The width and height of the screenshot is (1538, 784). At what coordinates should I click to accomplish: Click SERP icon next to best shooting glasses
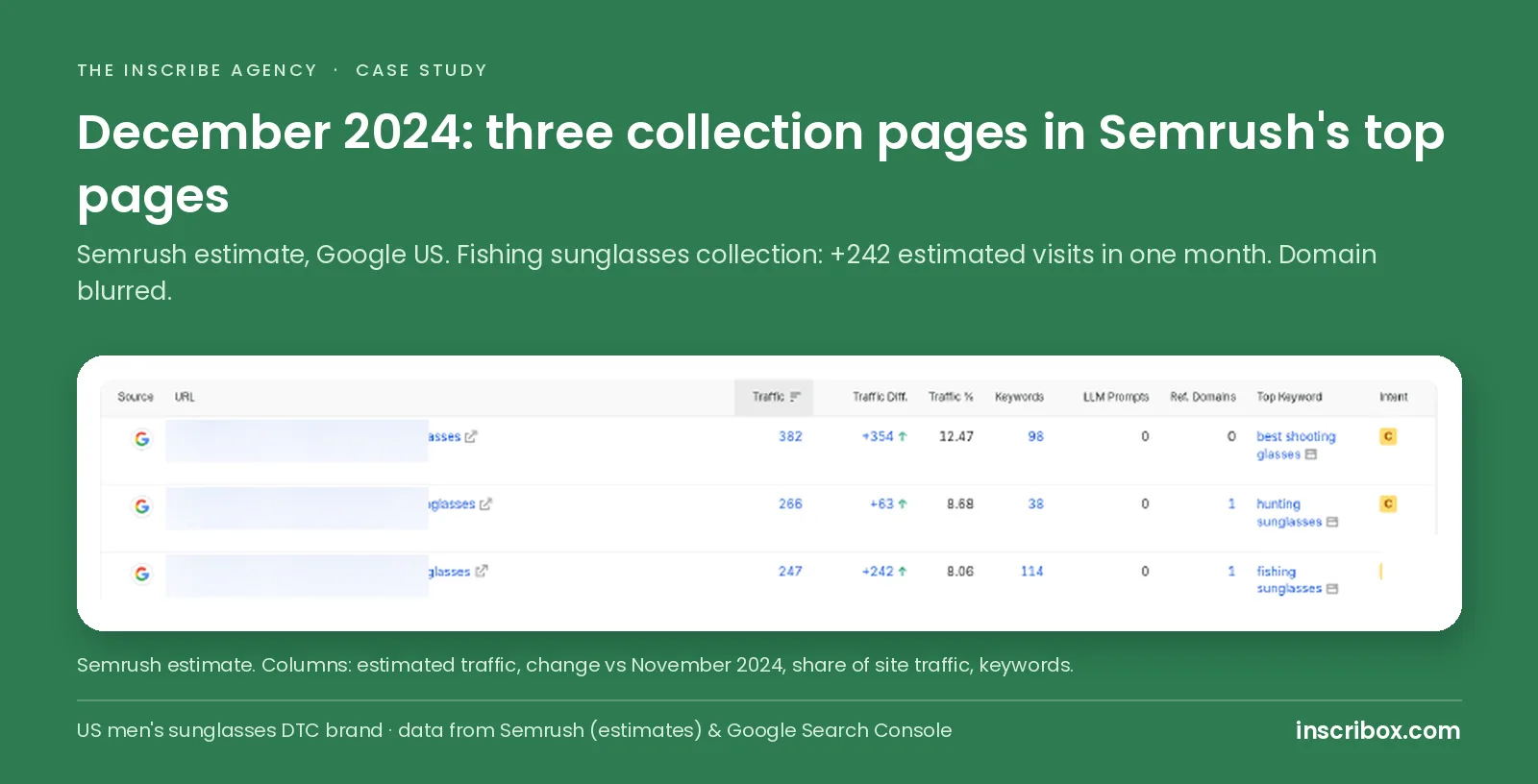coord(1311,454)
